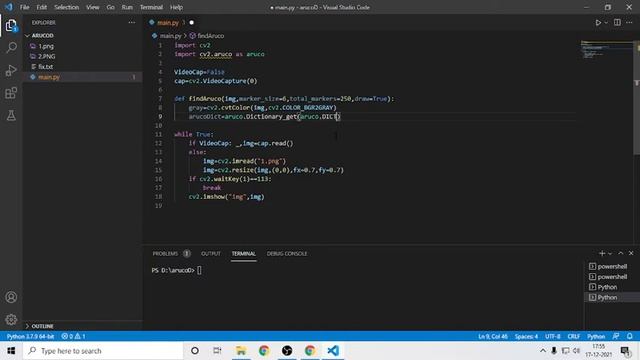640x360 pixels.
Task: Open the Edit menu
Action: pyautogui.click(x=42, y=7)
